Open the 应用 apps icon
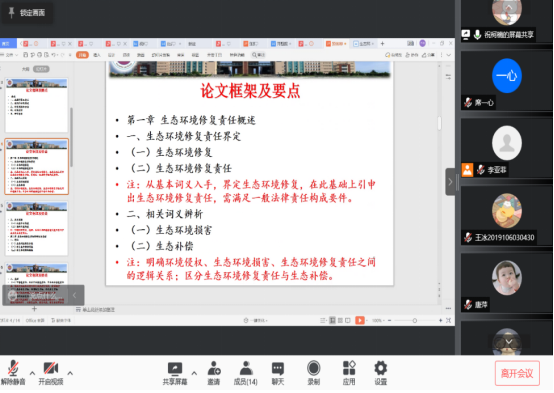The width and height of the screenshot is (554, 393). click(349, 373)
